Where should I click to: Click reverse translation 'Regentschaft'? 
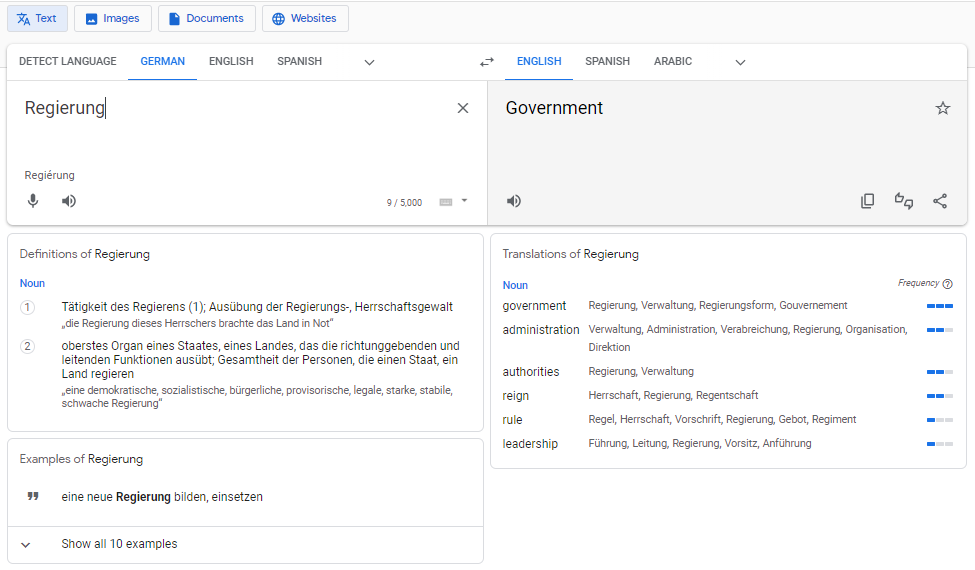(728, 395)
